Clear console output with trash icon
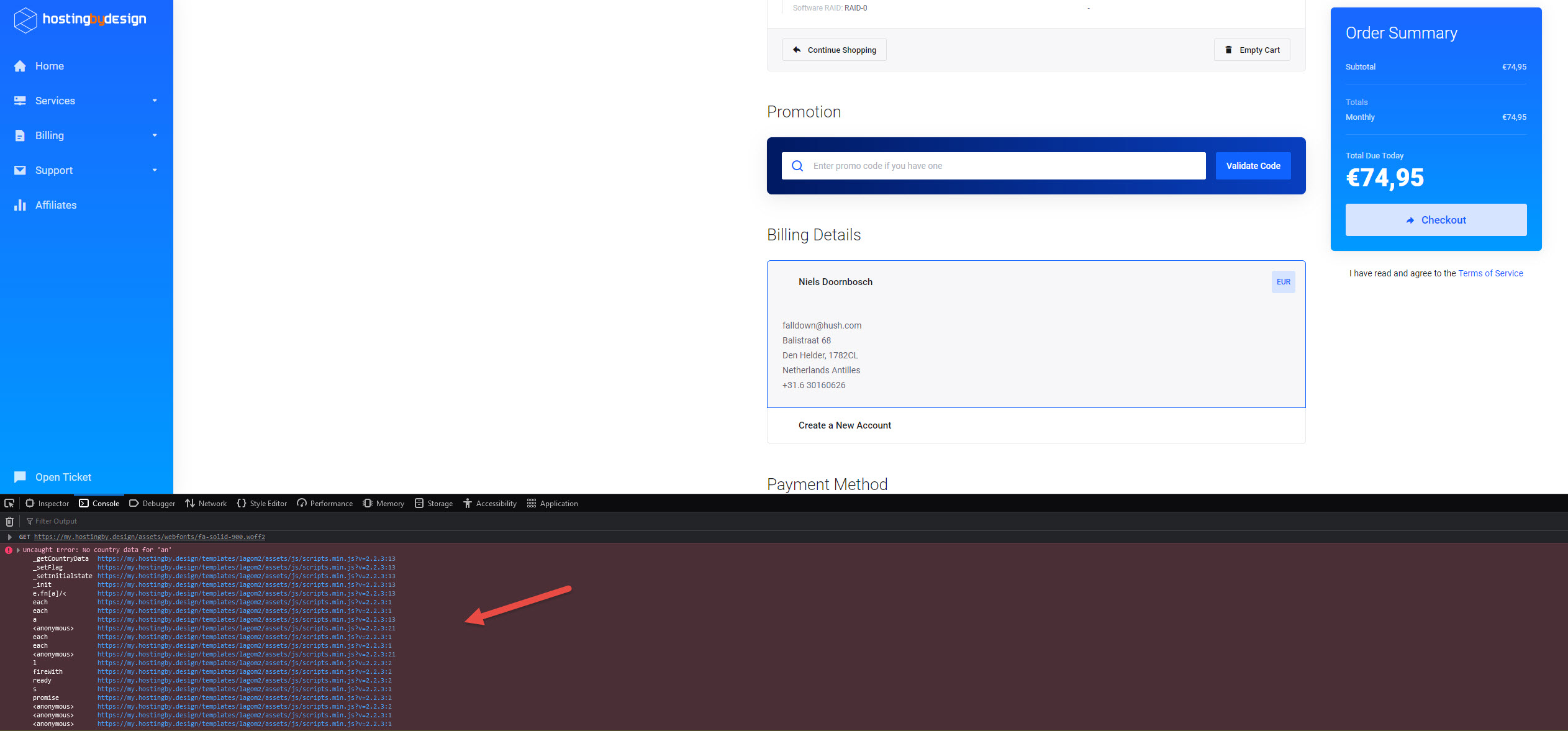This screenshot has height=731, width=1568. coord(9,521)
